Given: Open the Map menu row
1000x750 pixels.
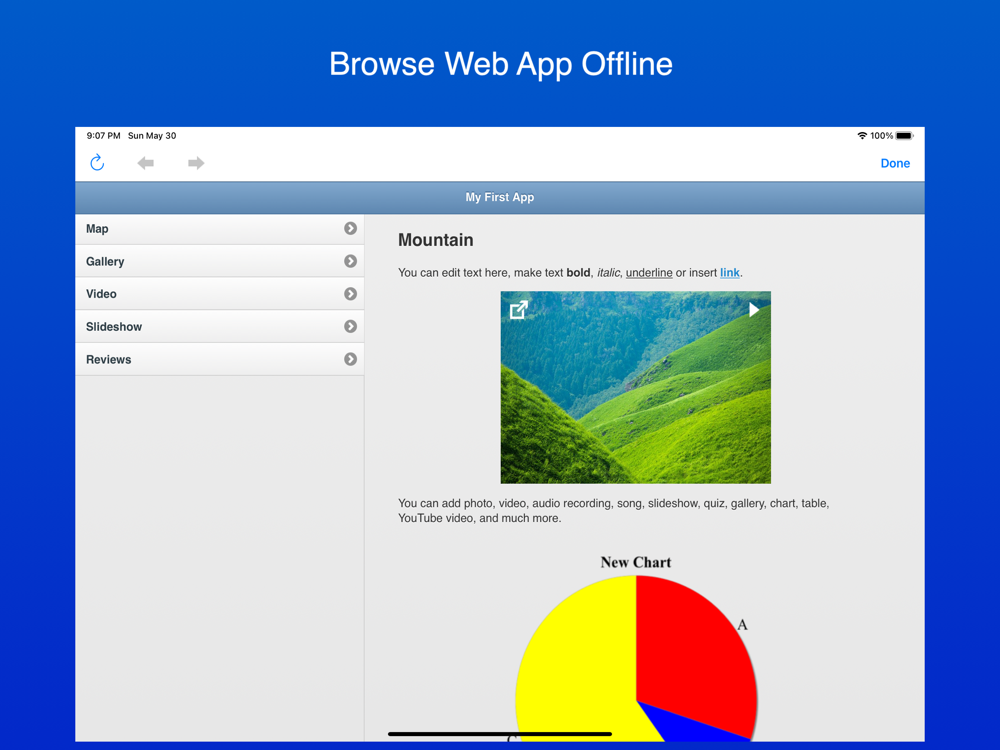Looking at the screenshot, I should pos(219,229).
